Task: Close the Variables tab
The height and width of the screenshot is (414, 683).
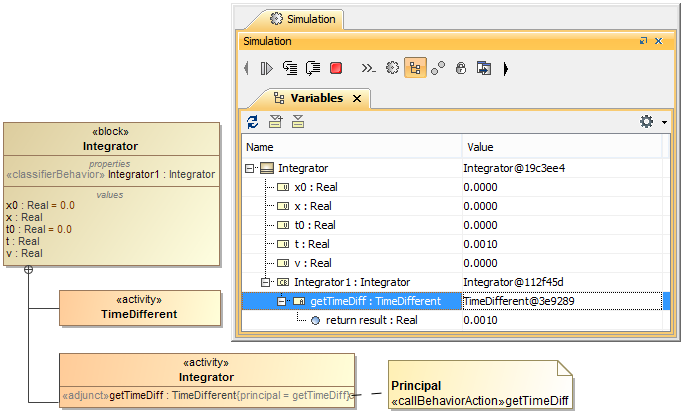Action: tap(357, 98)
